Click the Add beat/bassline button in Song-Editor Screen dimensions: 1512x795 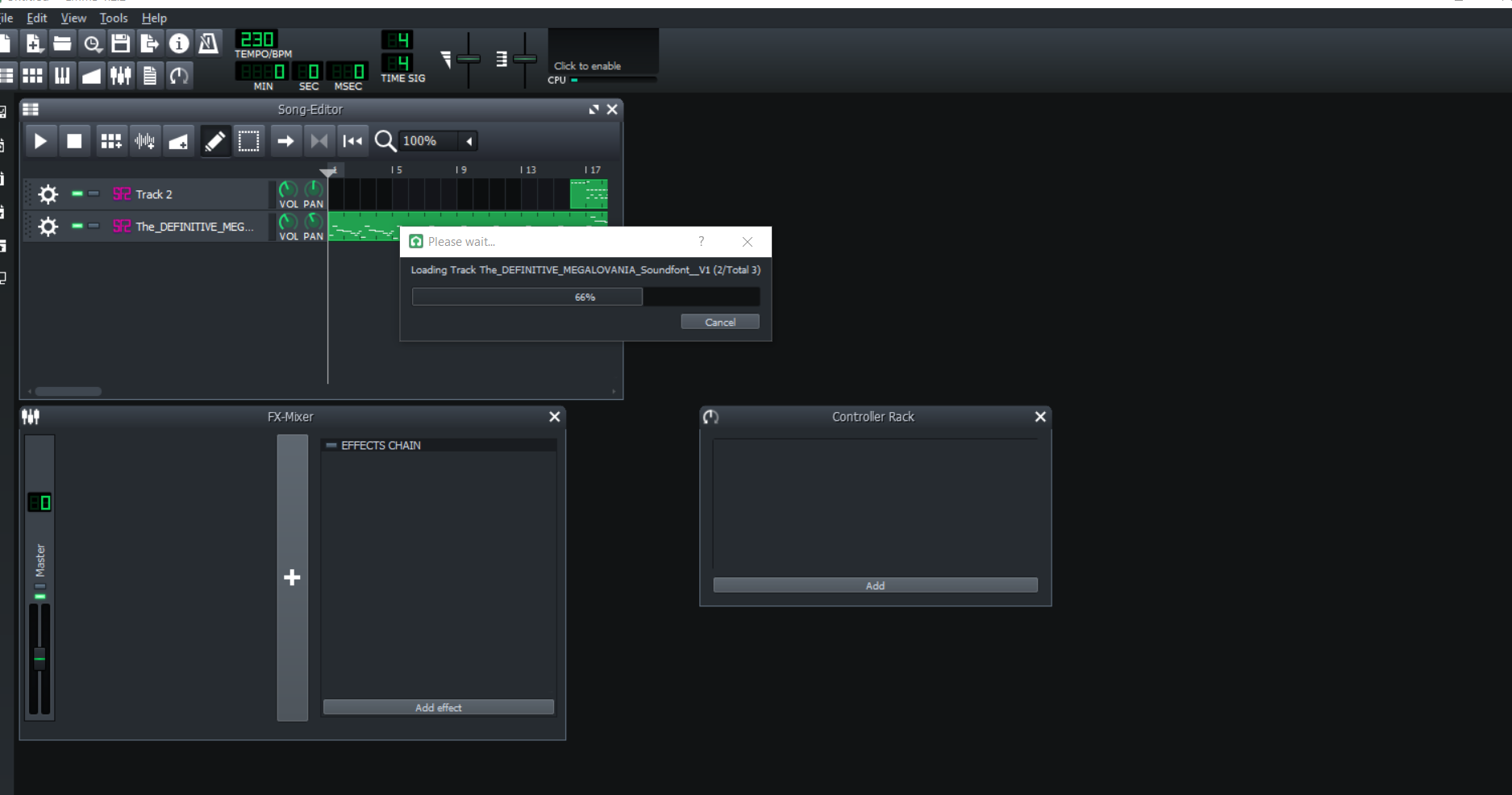(x=110, y=141)
